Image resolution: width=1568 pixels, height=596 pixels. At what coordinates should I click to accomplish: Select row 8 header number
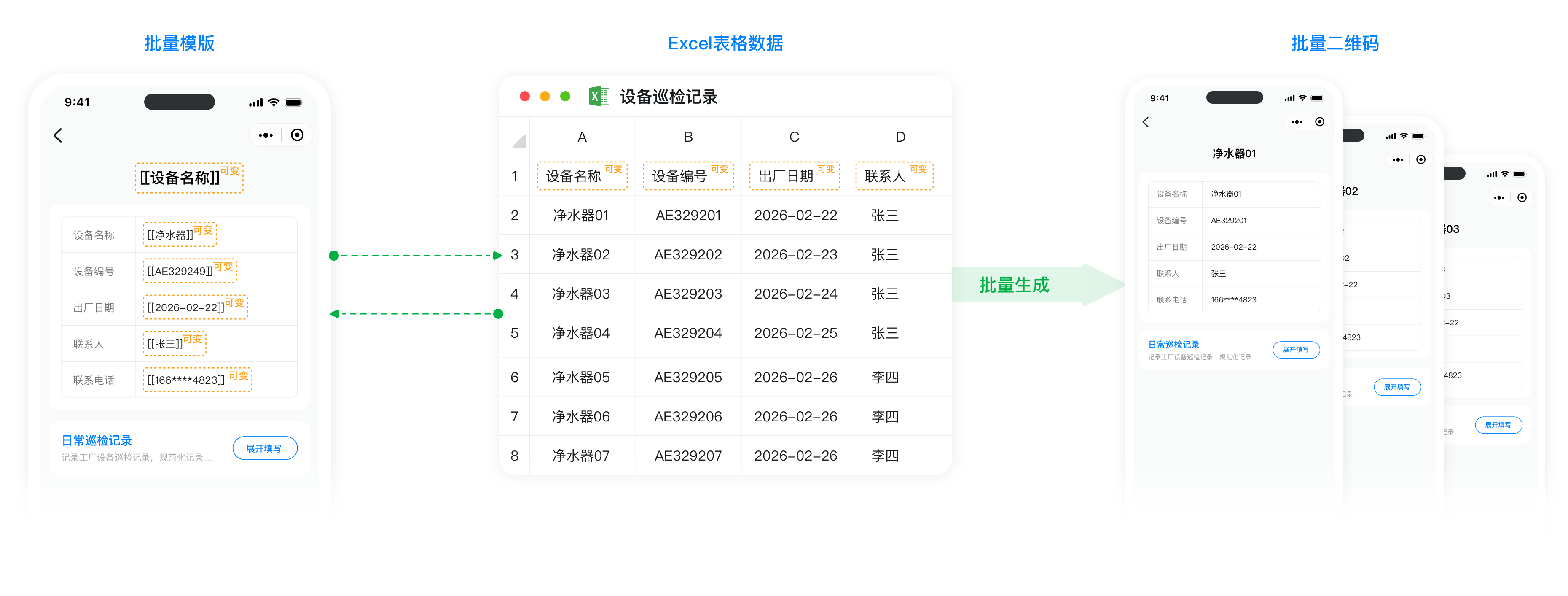click(514, 456)
